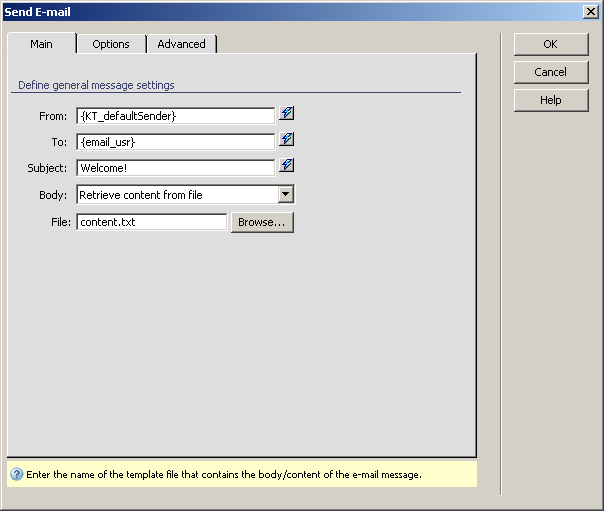Select the Subject field showing Welcome!

(175, 167)
